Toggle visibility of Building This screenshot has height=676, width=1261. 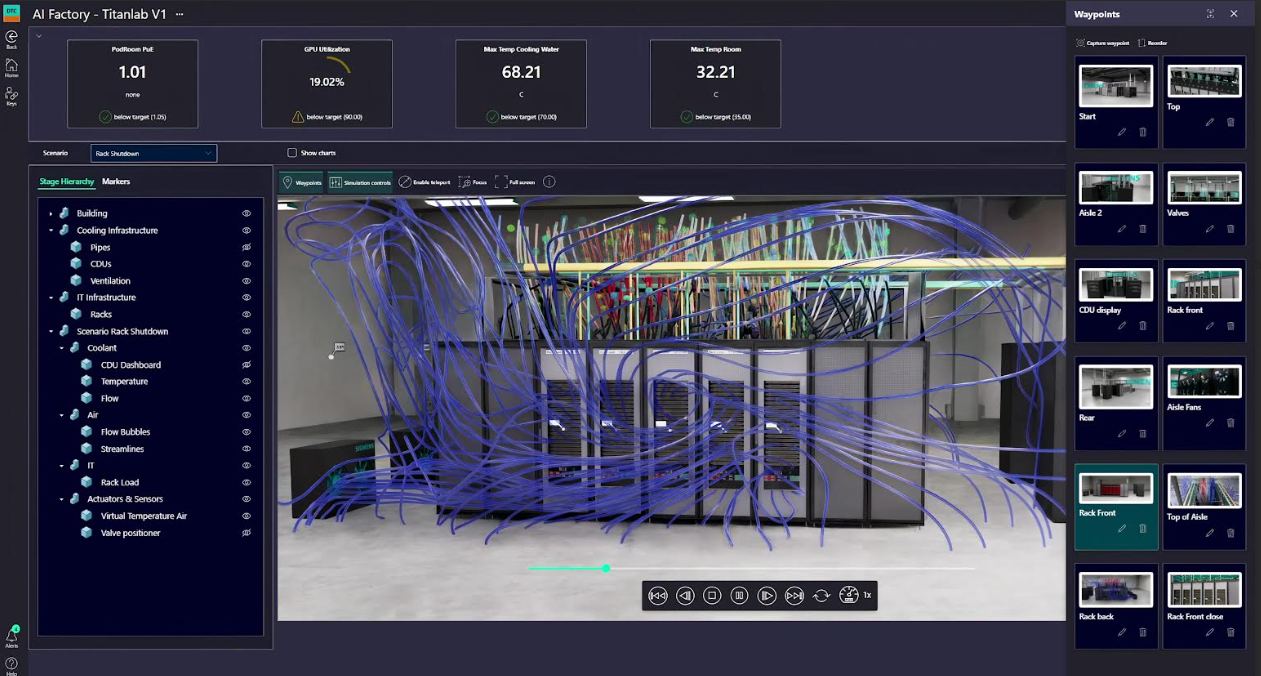(x=246, y=213)
